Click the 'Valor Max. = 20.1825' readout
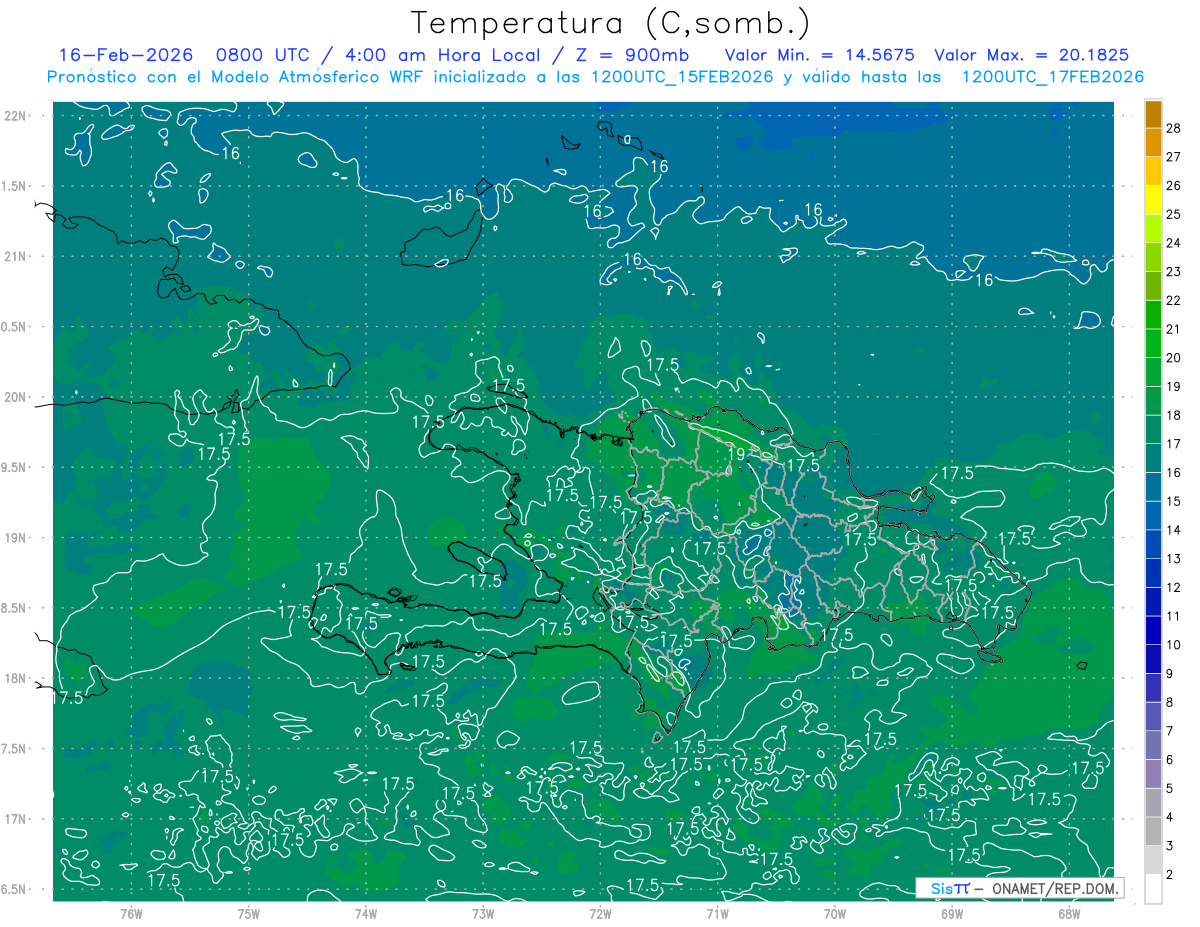Image resolution: width=1200 pixels, height=927 pixels. point(1032,55)
